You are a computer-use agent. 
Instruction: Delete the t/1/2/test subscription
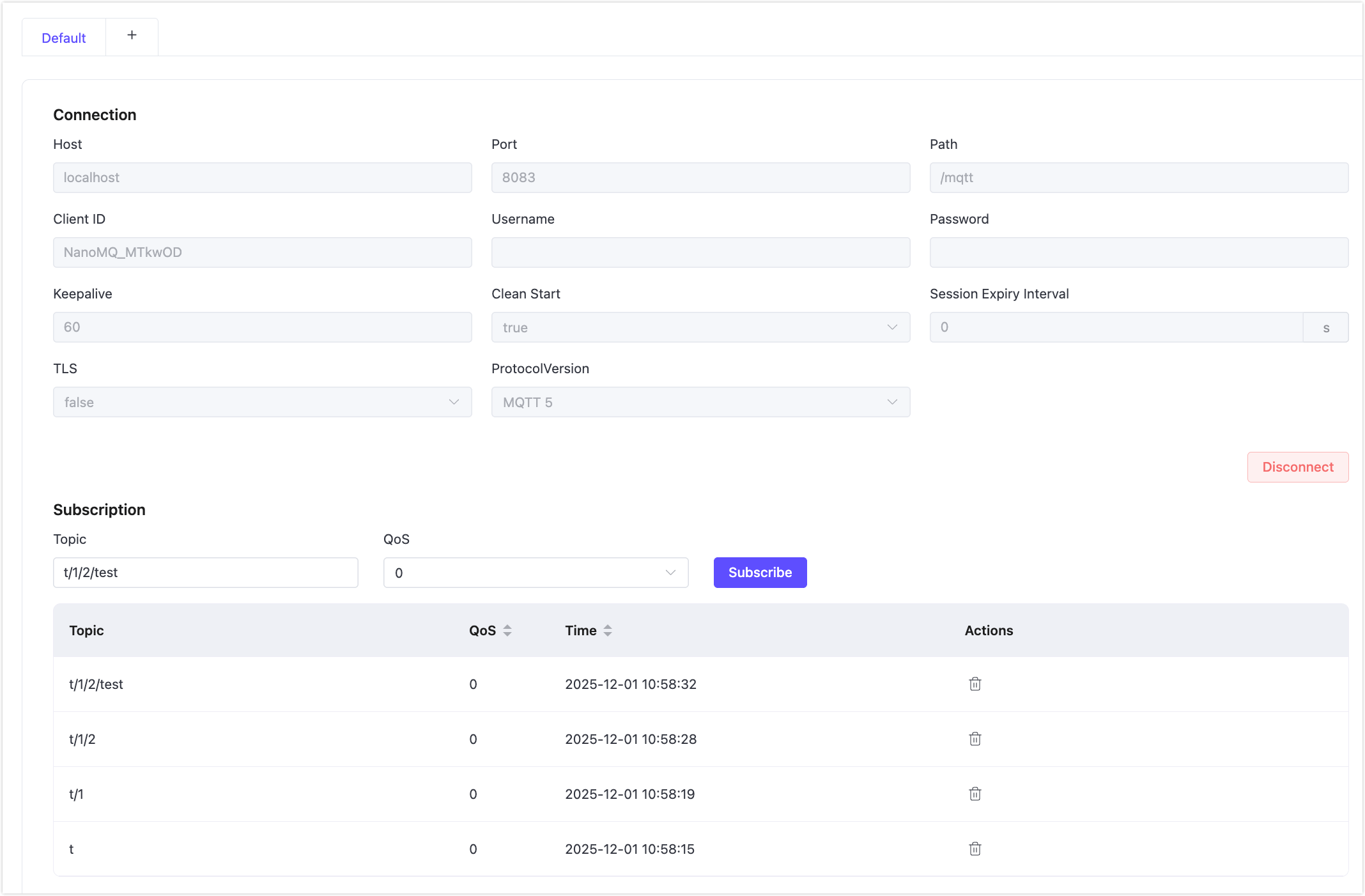(975, 684)
